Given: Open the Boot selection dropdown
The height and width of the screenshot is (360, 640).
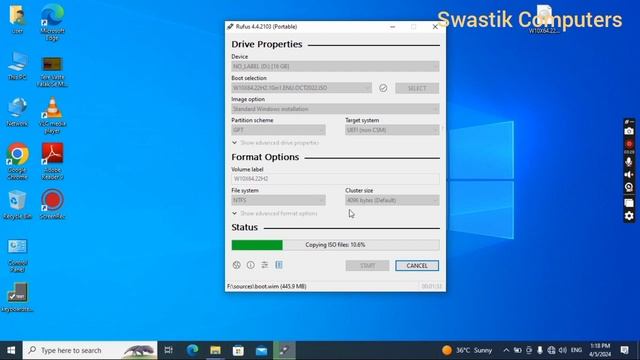Looking at the screenshot, I should pos(302,88).
